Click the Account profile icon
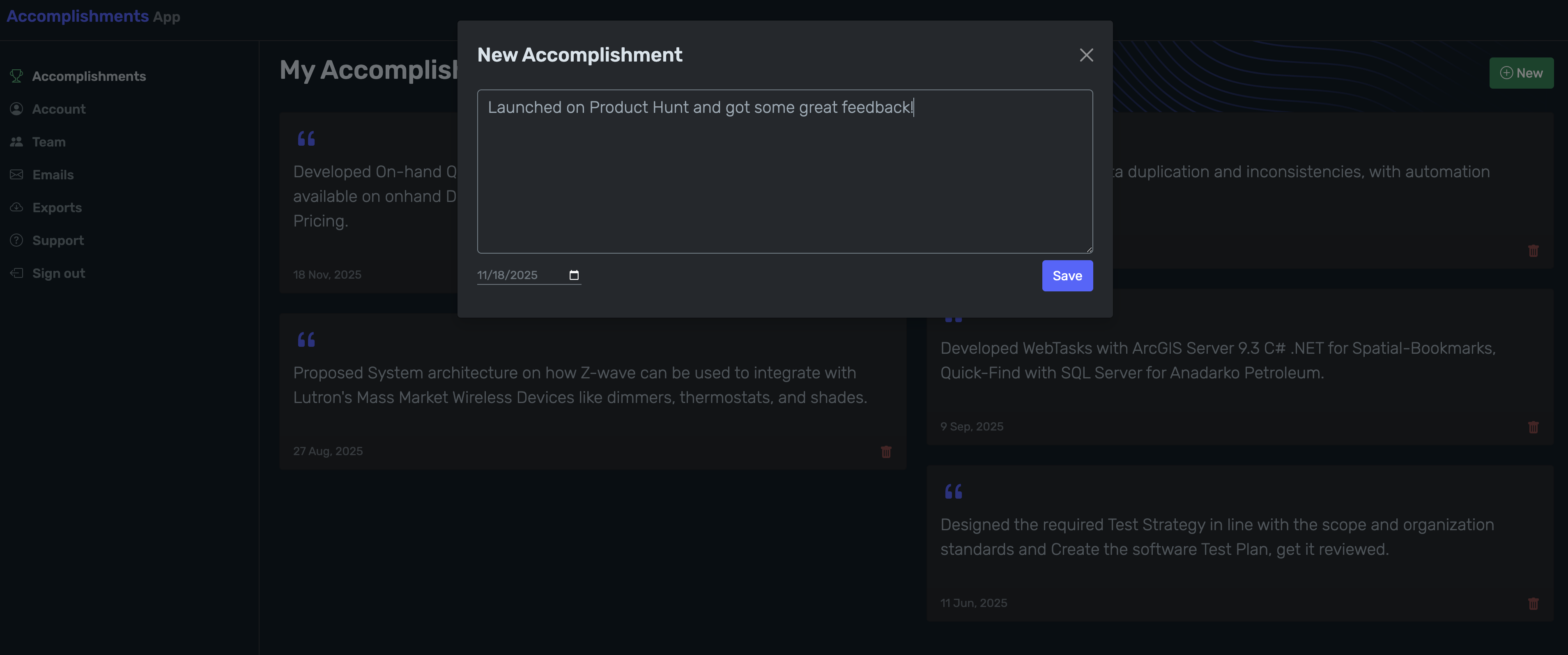Screen dimensions: 1568x655 [16, 108]
